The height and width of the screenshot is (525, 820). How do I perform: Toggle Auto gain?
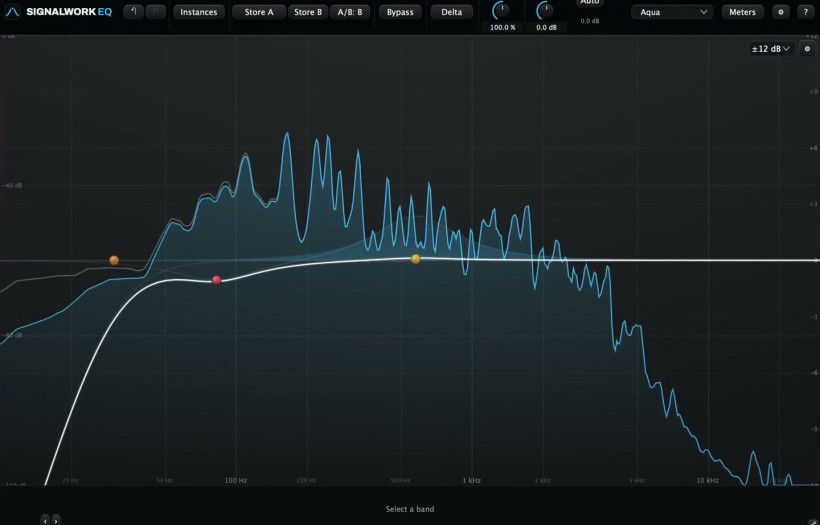[590, 3]
